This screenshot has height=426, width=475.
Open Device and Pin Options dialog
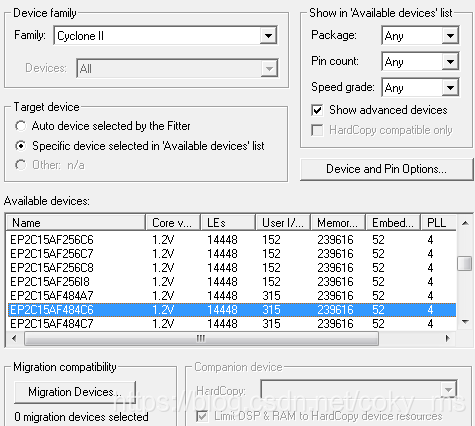(x=386, y=169)
